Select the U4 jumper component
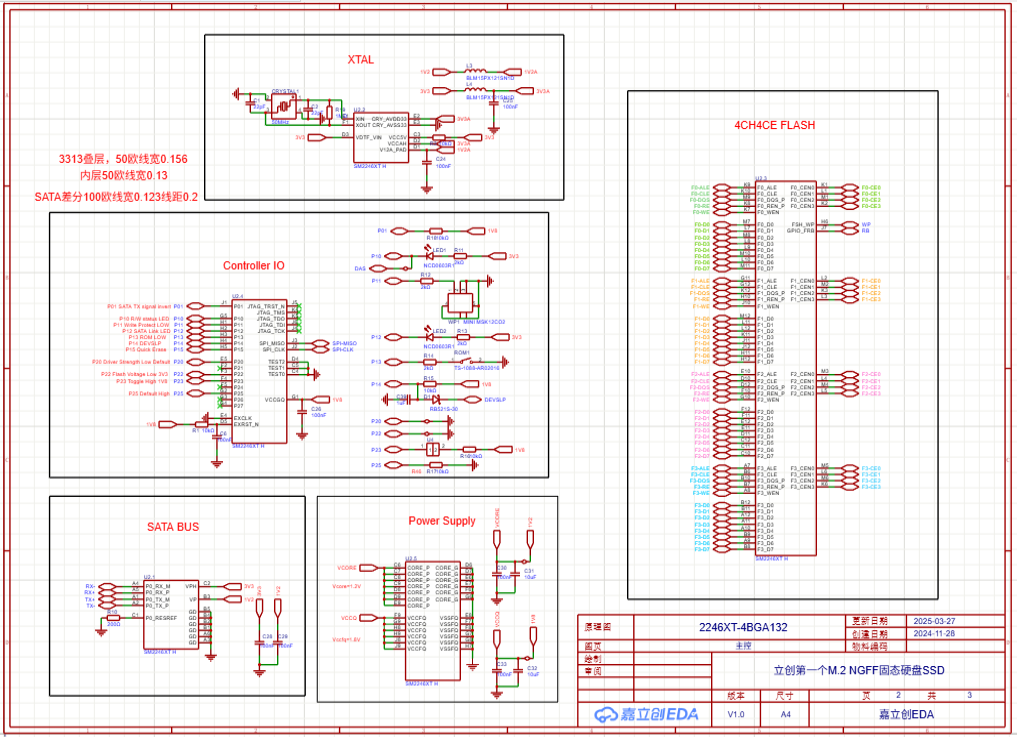The image size is (1017, 737). point(432,449)
